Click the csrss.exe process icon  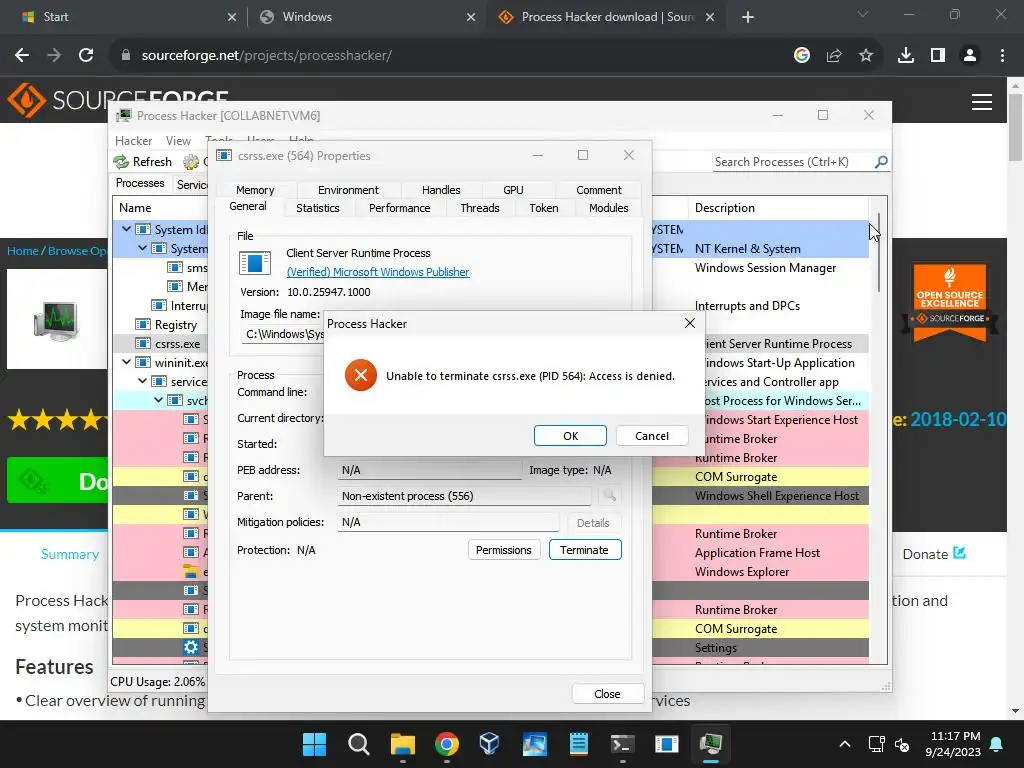pyautogui.click(x=142, y=344)
